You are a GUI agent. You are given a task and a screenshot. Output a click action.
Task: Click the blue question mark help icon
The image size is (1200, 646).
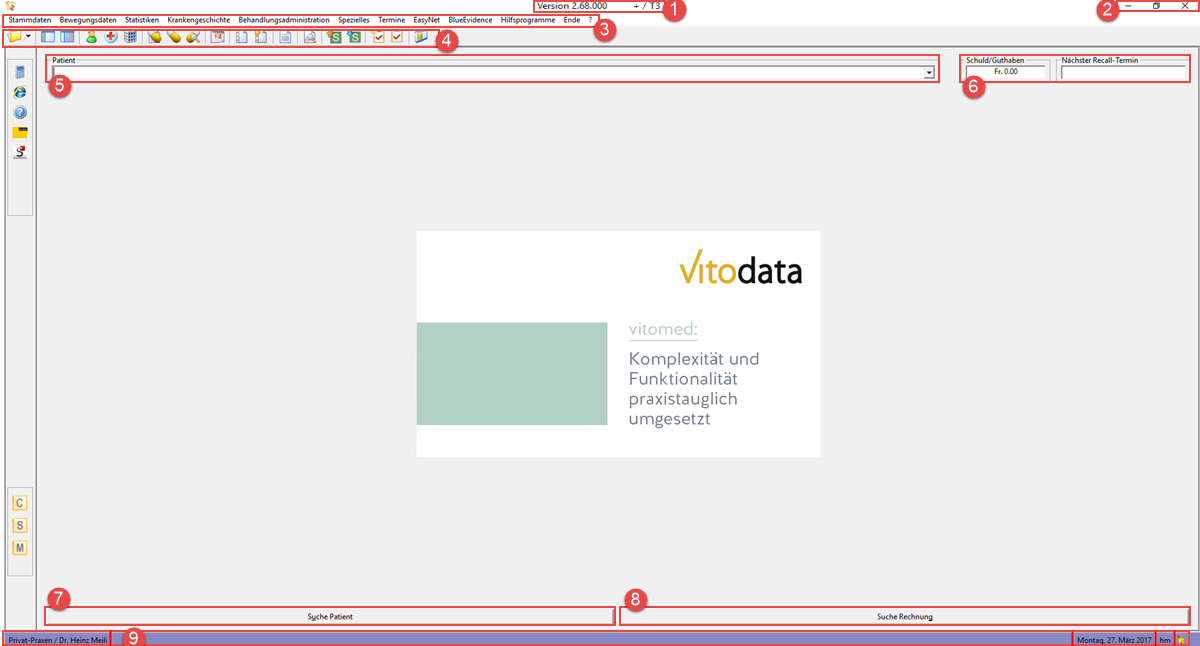(20, 112)
